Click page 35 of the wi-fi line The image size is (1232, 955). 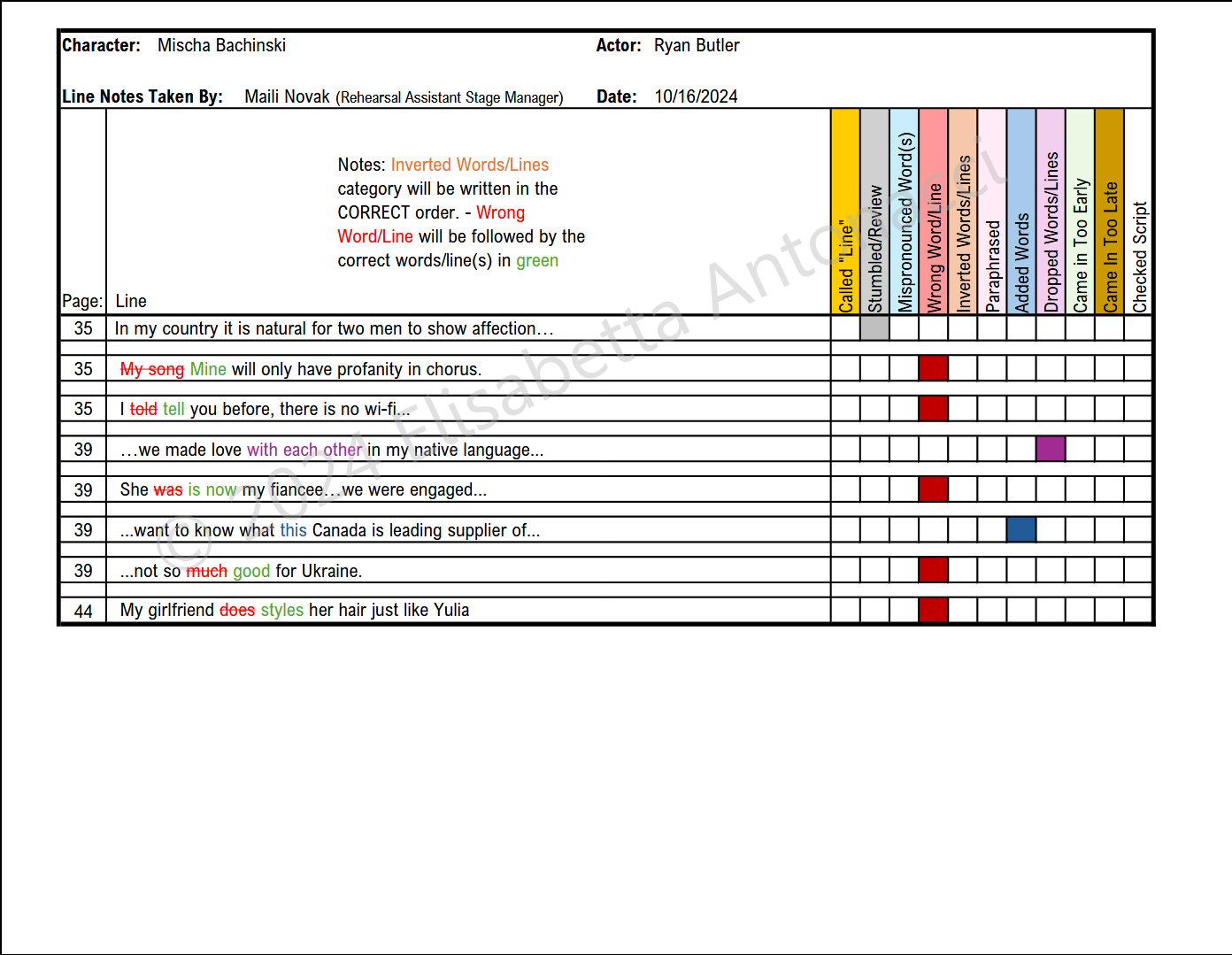click(83, 409)
